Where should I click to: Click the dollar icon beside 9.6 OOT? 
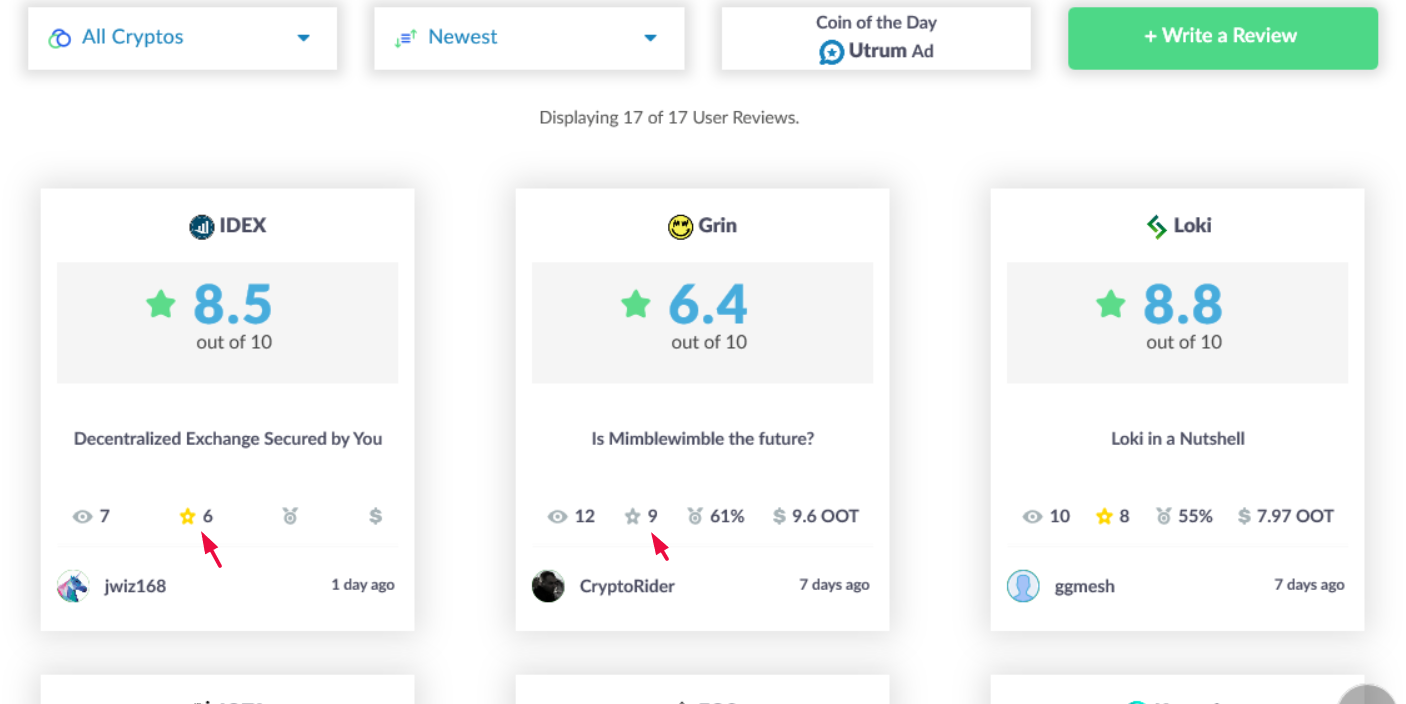779,517
